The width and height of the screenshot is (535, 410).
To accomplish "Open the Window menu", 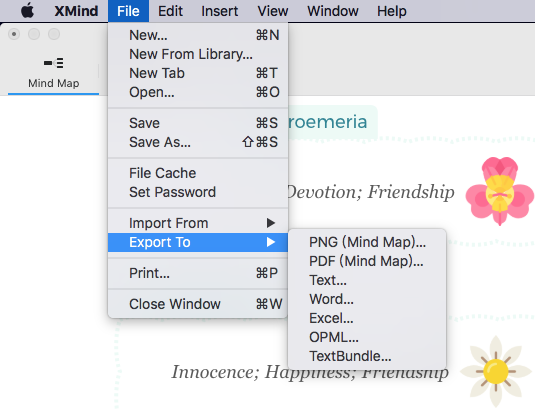I will pos(333,11).
